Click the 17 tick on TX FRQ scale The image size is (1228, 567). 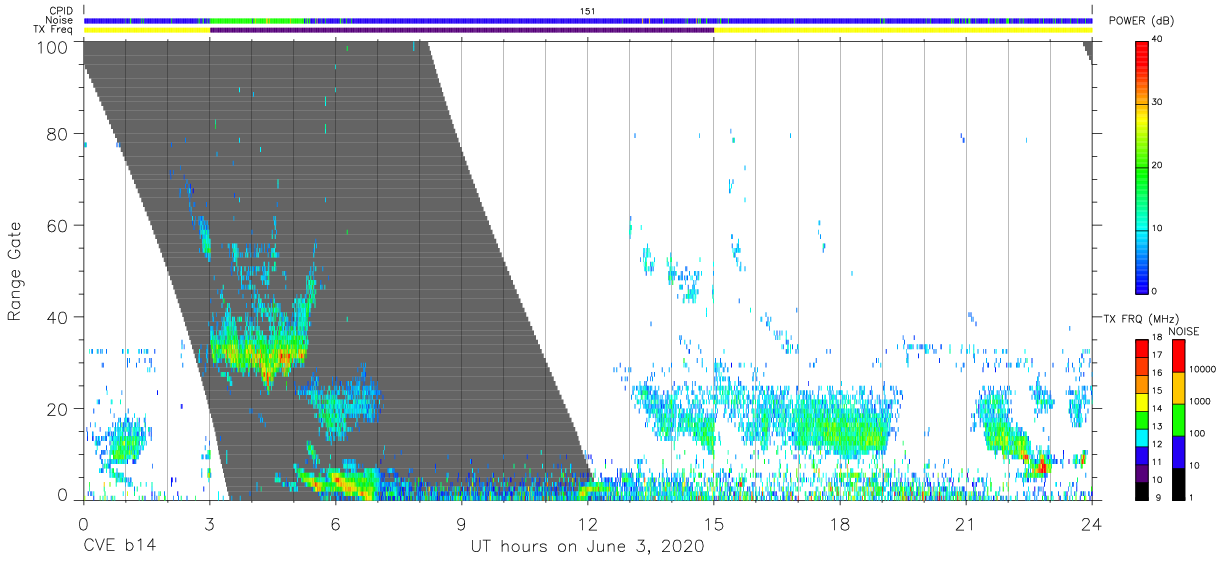pos(1157,355)
